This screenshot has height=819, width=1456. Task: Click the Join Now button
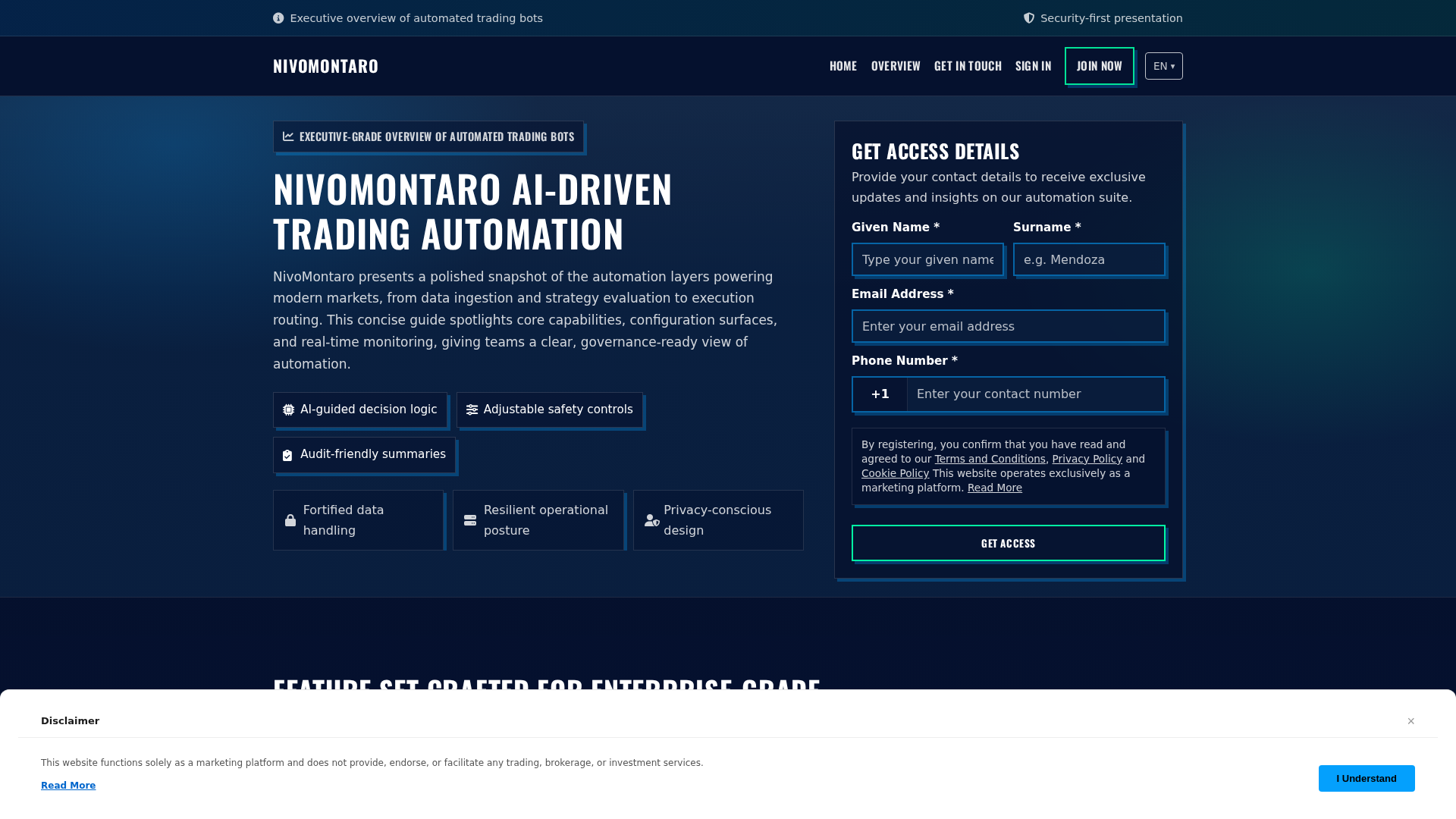coord(1100,66)
